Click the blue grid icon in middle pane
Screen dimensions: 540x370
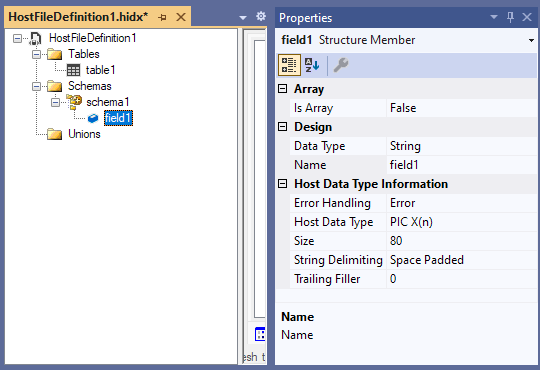[260, 334]
